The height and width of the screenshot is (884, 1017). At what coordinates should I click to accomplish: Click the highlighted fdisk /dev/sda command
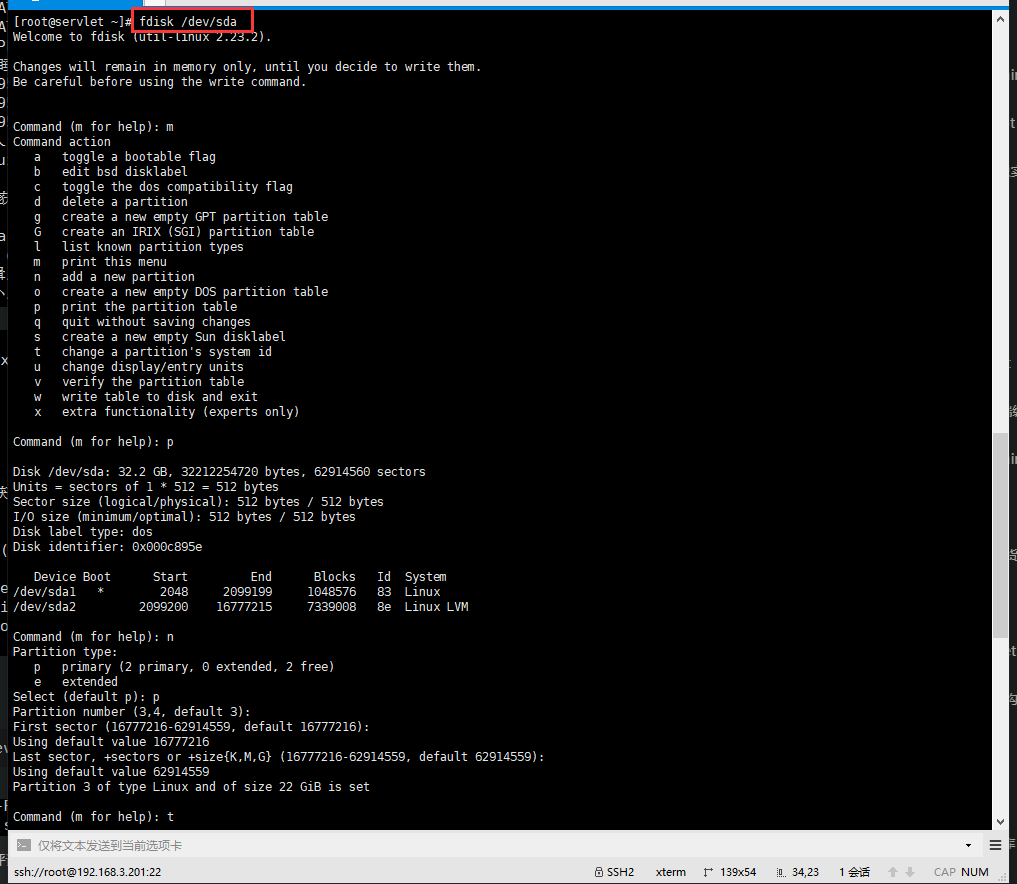coord(188,21)
